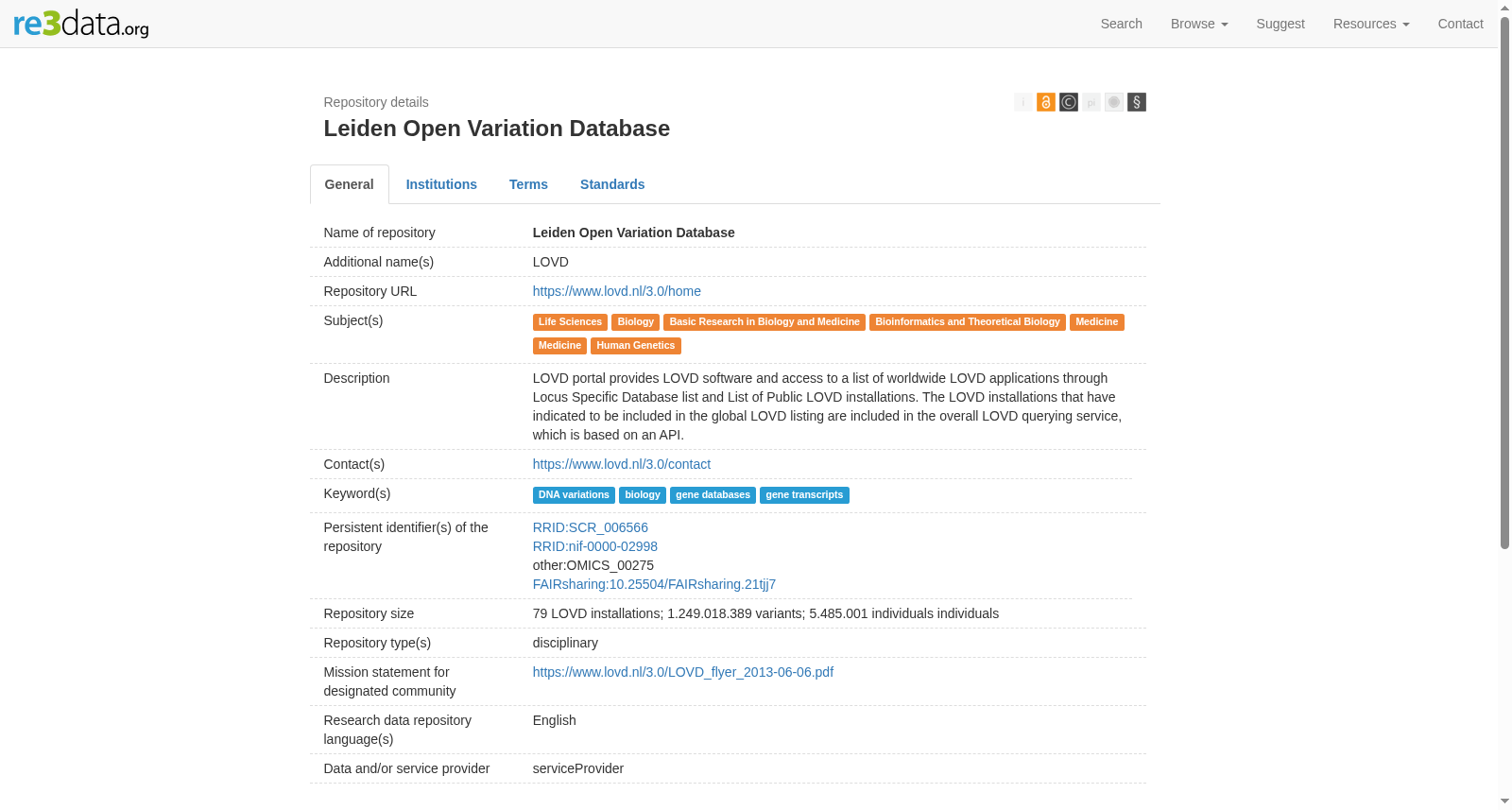The image size is (1512, 810).
Task: Select the Bioinformatics and Theoretical Biology tag
Action: tap(968, 322)
